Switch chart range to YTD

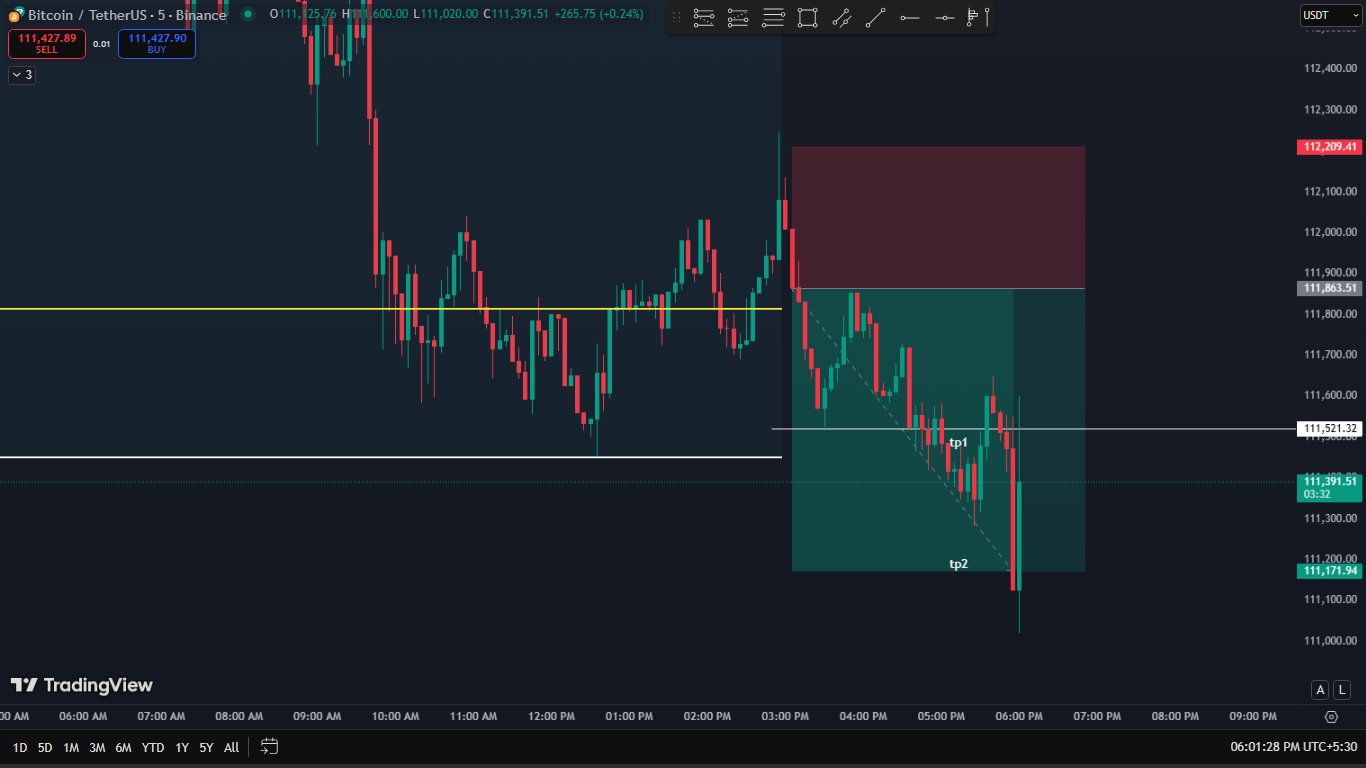coord(152,747)
